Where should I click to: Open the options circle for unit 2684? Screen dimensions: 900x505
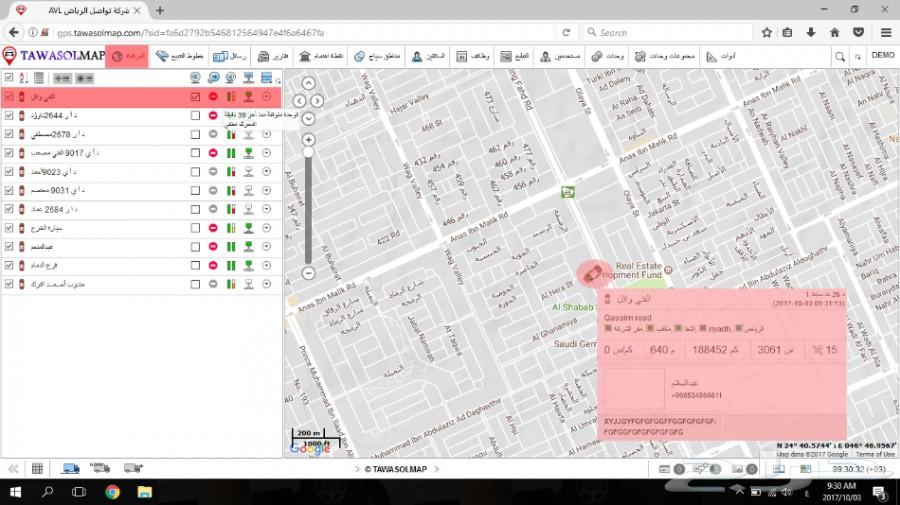pyautogui.click(x=266, y=209)
